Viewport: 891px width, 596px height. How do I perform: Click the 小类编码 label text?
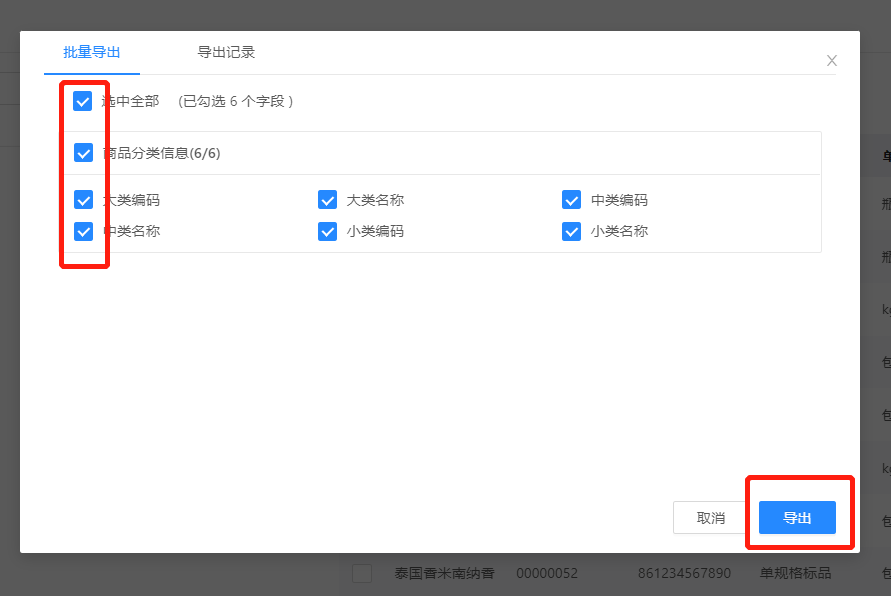point(375,231)
